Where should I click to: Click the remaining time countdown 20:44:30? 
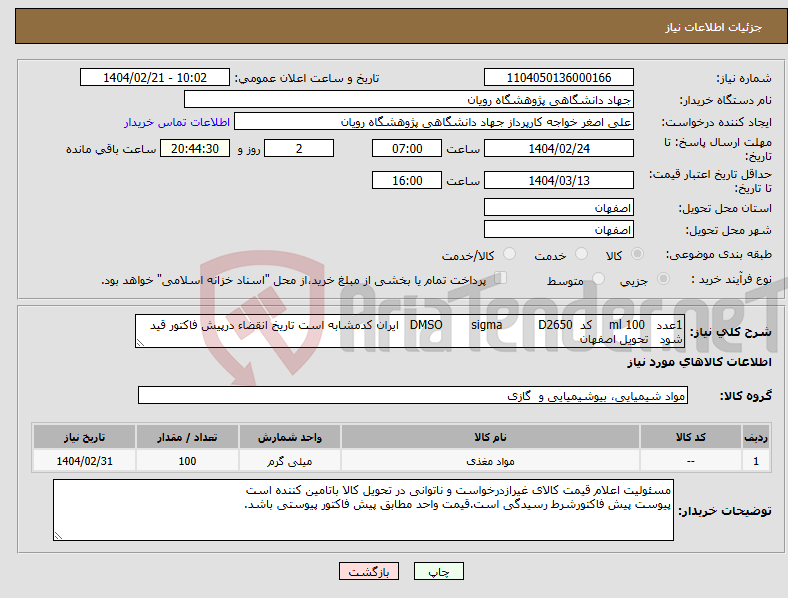click(x=195, y=148)
